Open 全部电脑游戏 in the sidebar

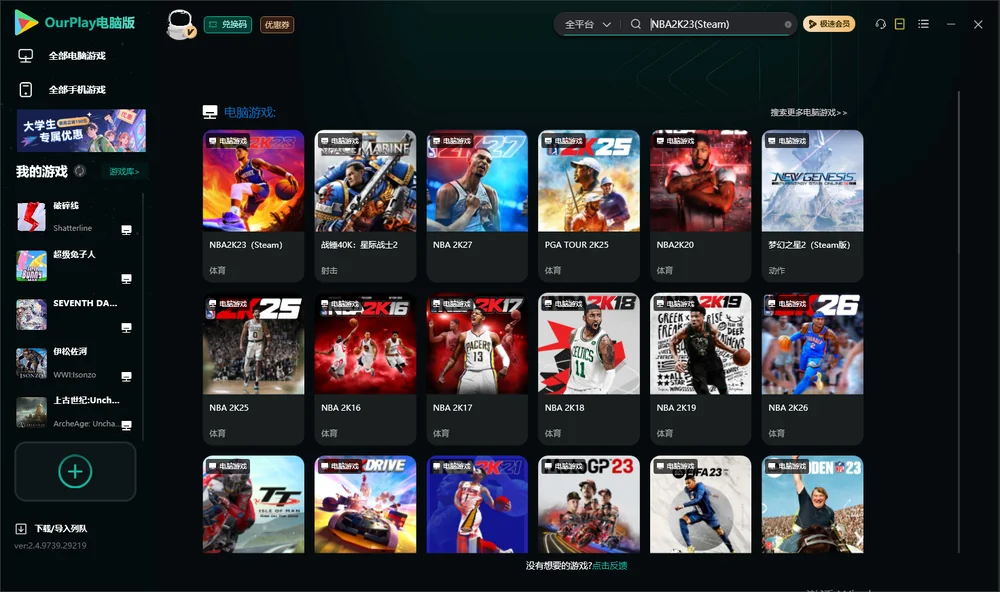click(x=77, y=56)
